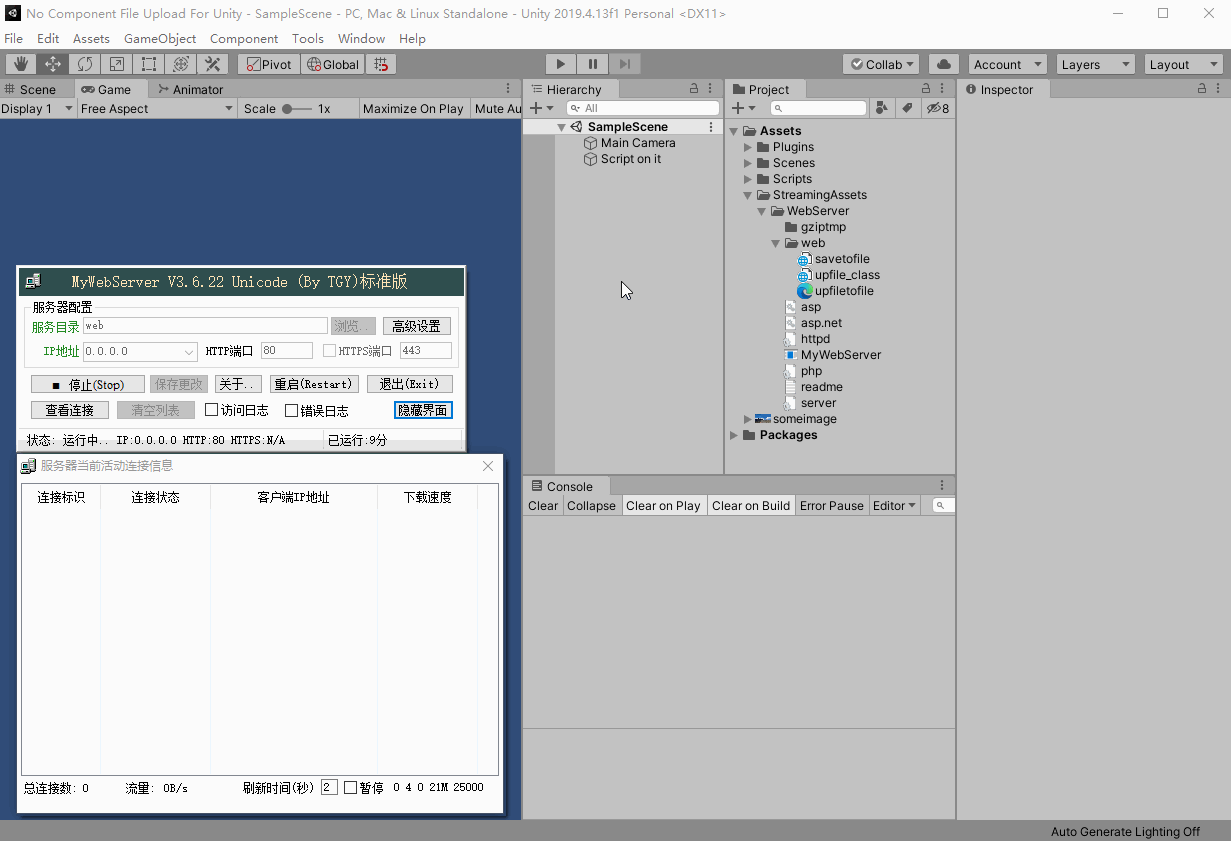Screen dimensions: 1231x841
Task: Open Console panel options menu
Action: click(x=941, y=485)
